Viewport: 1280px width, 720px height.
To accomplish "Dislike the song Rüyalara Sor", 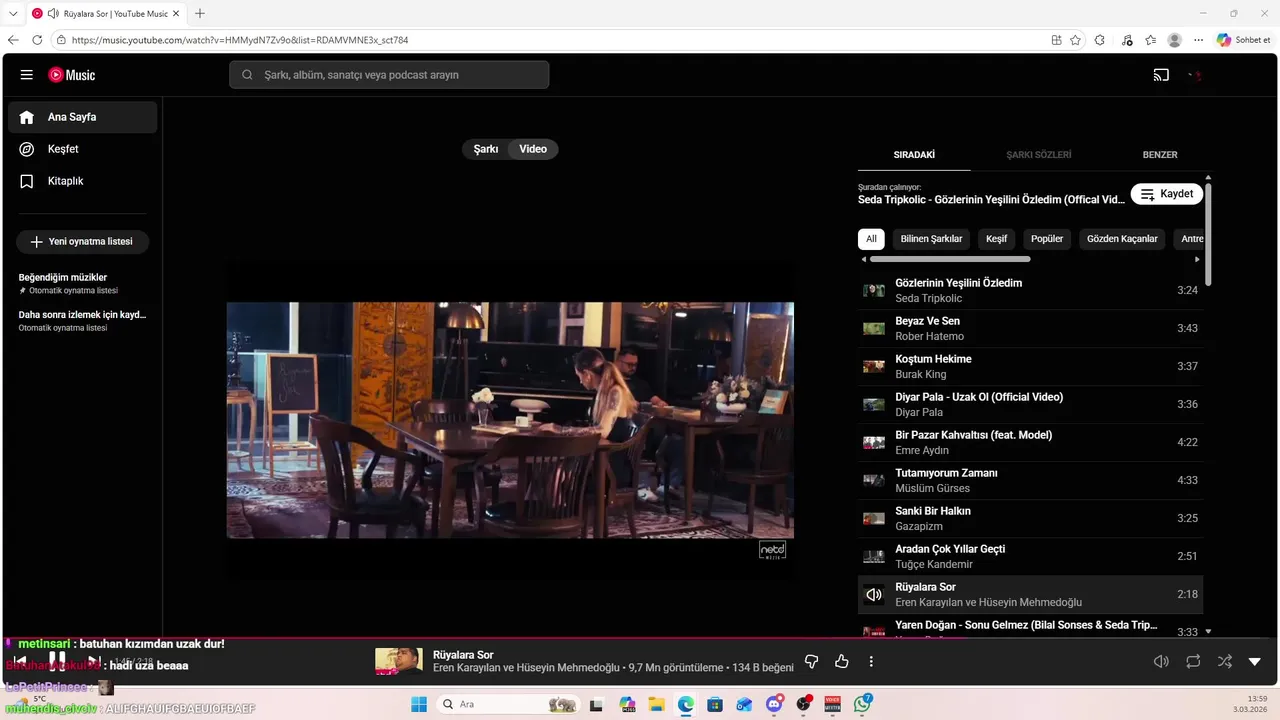I will coord(812,661).
